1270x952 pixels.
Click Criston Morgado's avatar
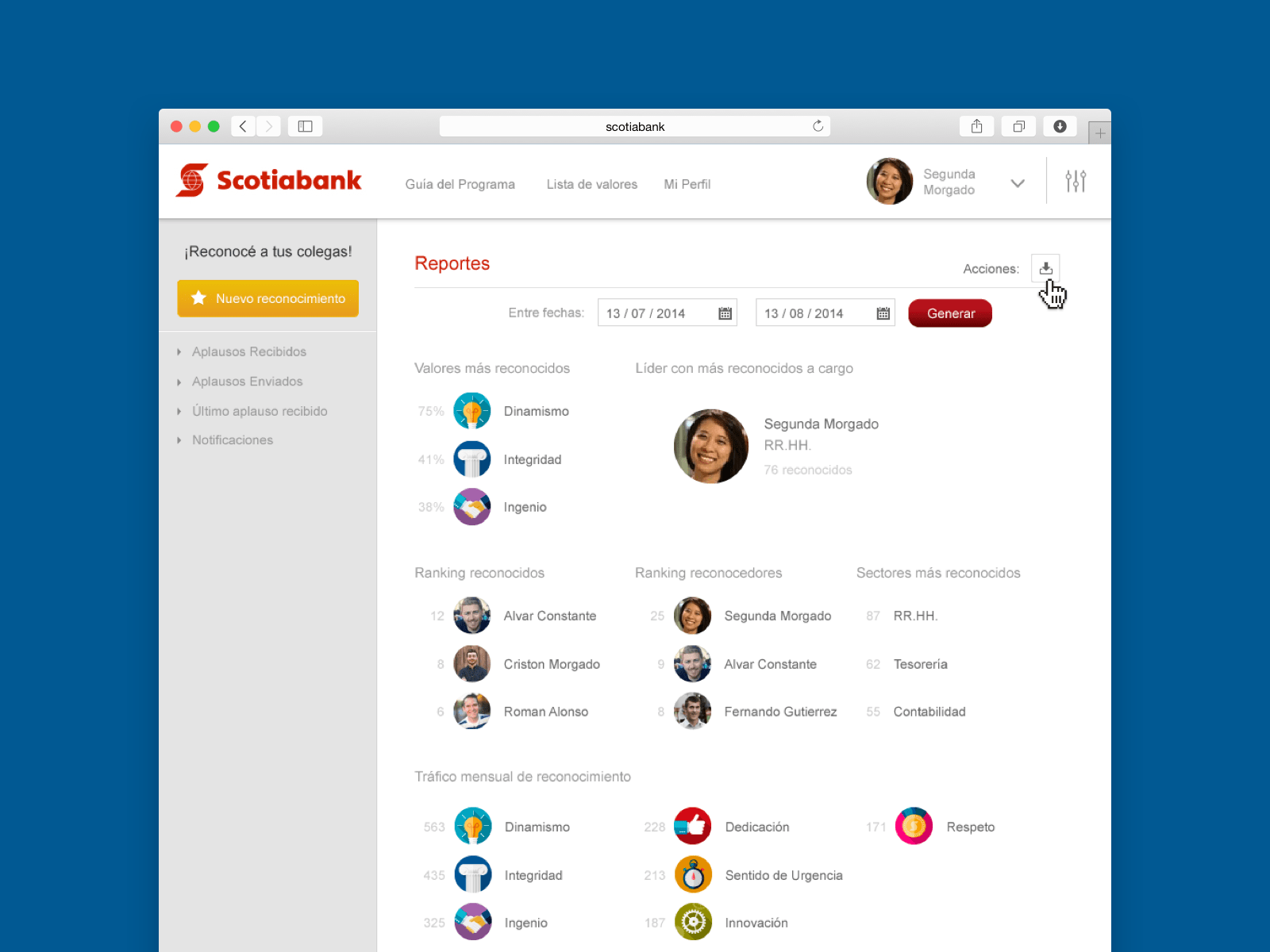[x=472, y=664]
